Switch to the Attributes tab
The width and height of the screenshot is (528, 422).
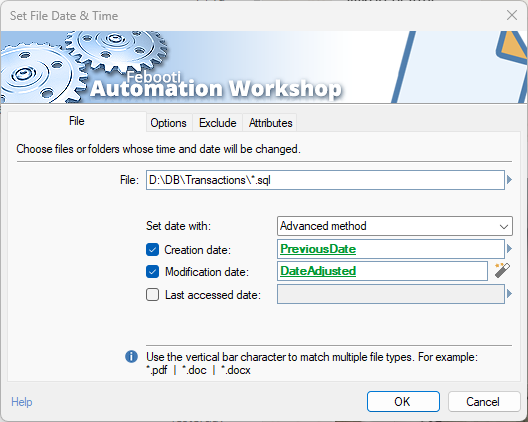[270, 123]
